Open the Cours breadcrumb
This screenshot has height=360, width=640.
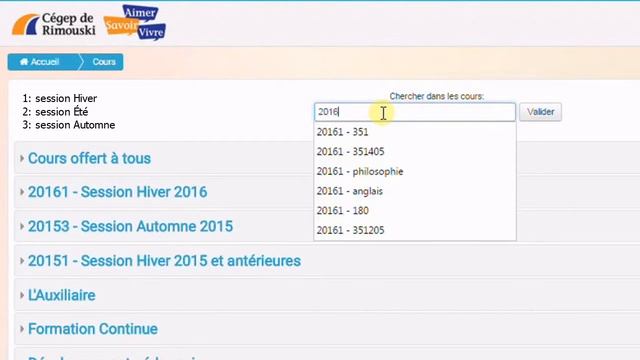(104, 62)
